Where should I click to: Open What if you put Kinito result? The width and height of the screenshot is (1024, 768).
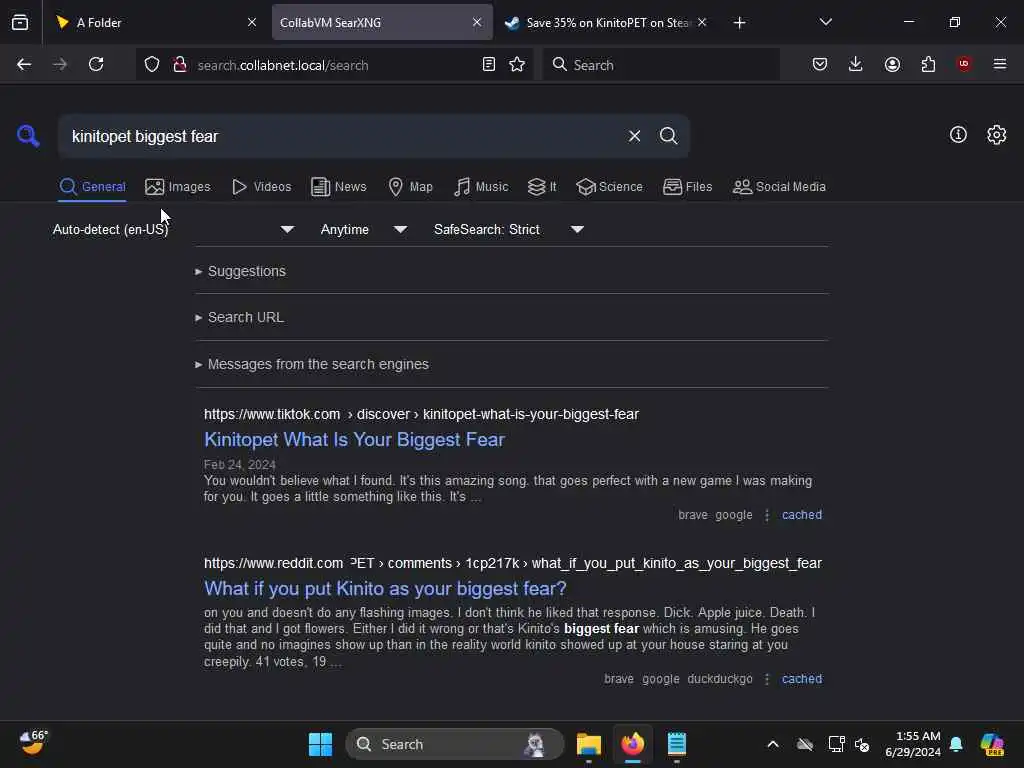tap(385, 588)
